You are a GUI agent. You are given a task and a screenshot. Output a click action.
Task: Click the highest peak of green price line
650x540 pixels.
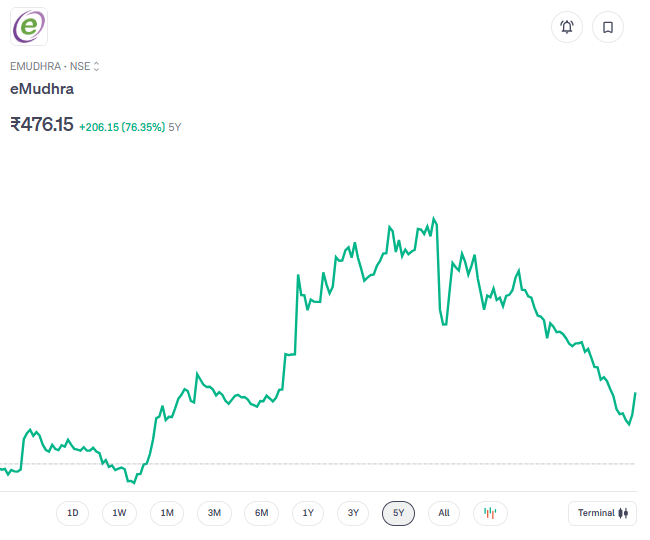pyautogui.click(x=433, y=218)
